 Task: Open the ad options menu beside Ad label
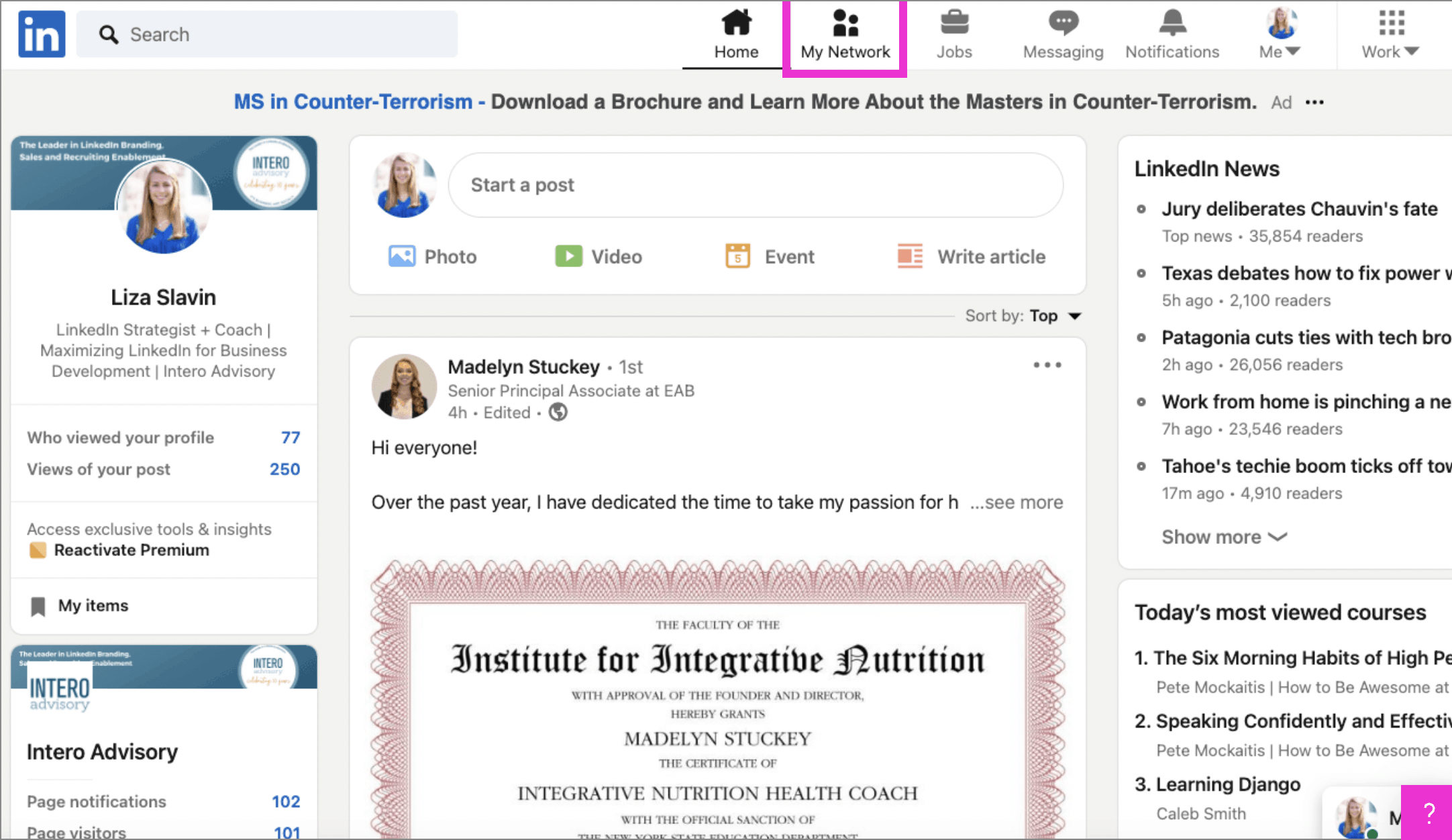click(x=1314, y=102)
